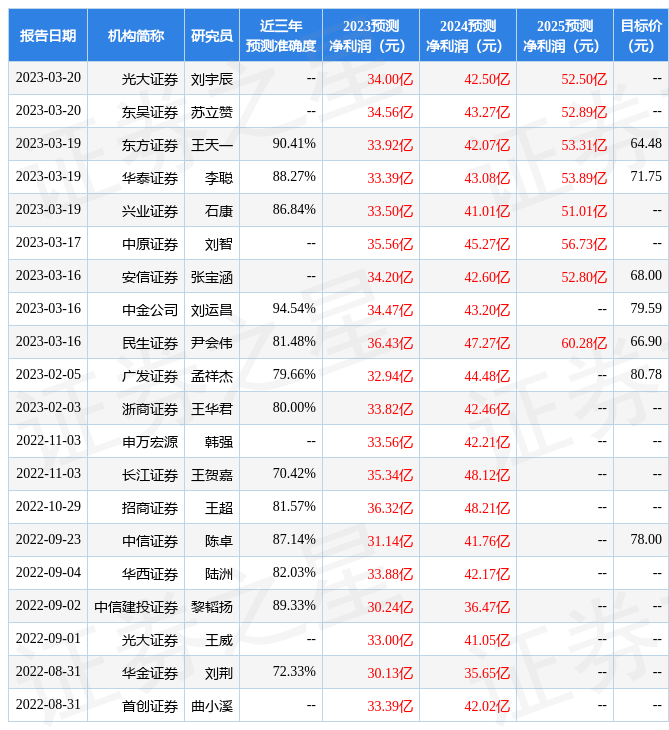Open the 首创证券 institution entry
The width and height of the screenshot is (669, 730).
click(150, 705)
